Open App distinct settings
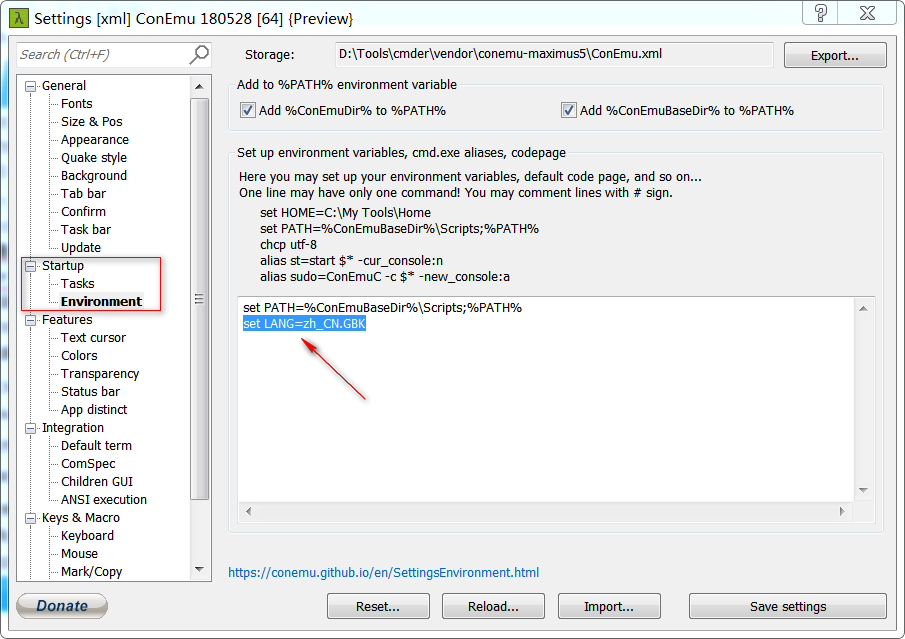The width and height of the screenshot is (905, 639). 94,409
